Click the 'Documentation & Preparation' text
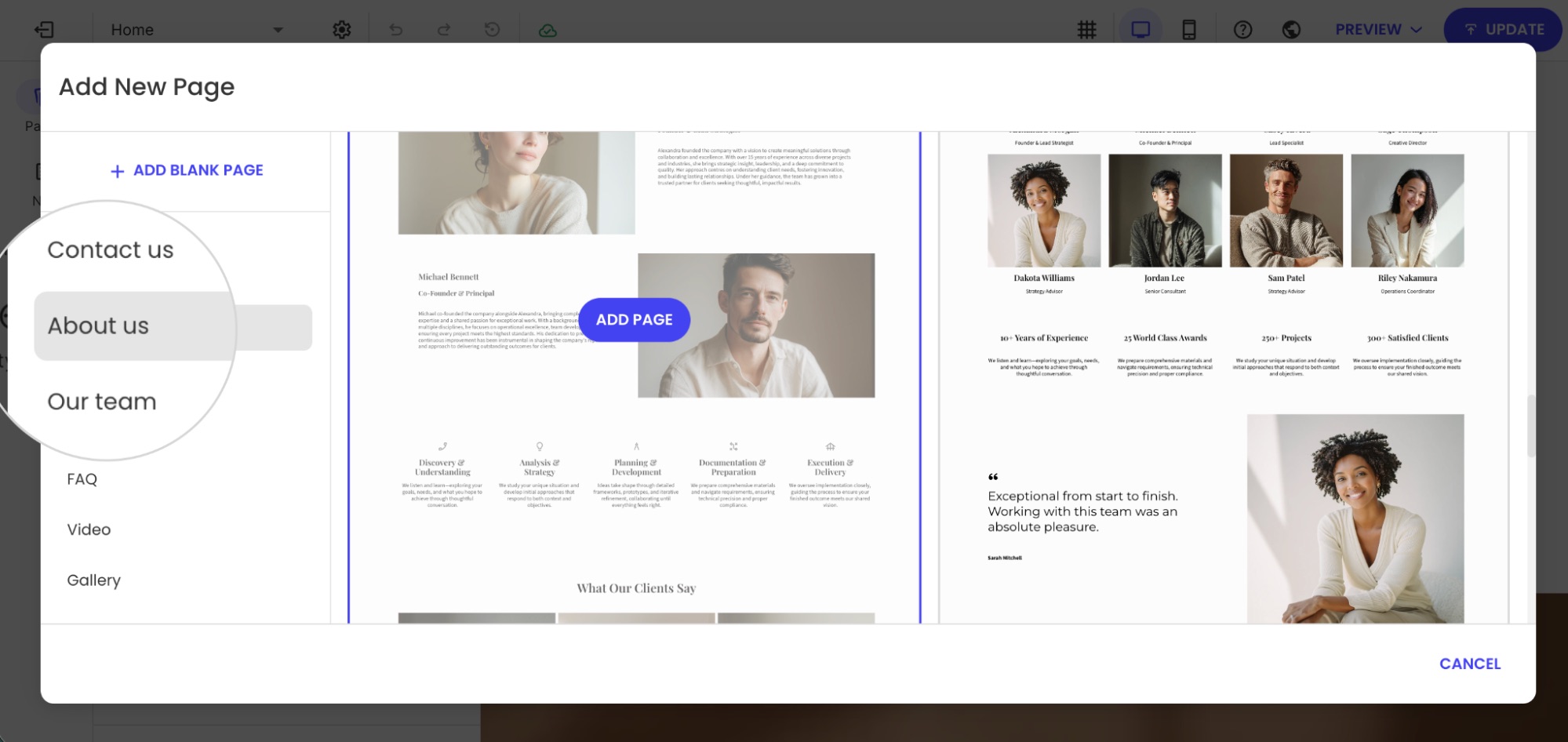This screenshot has width=1568, height=742. click(x=733, y=467)
